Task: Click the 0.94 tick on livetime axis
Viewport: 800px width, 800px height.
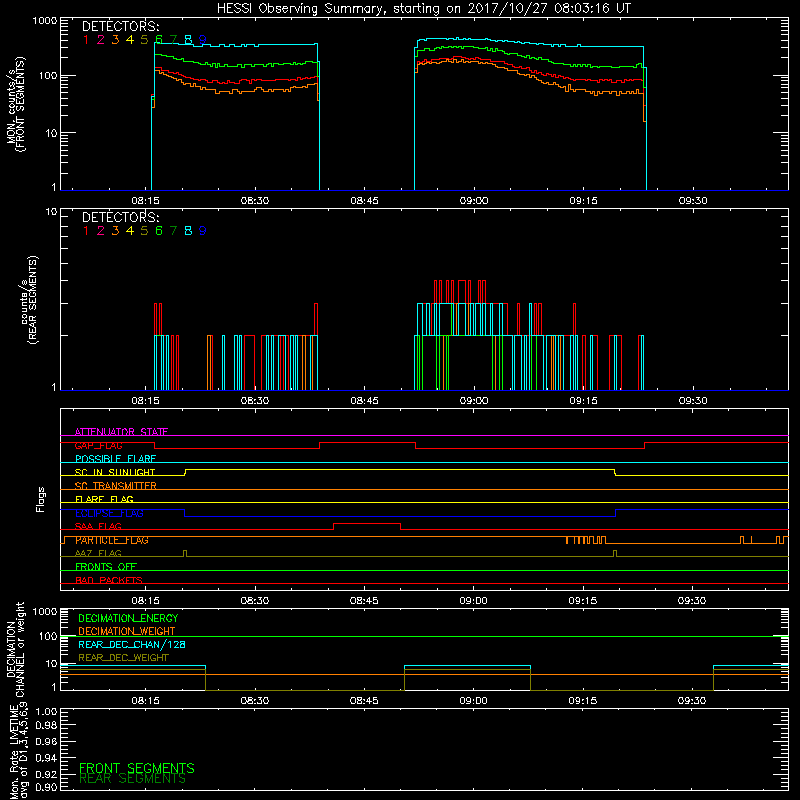Action: (46, 758)
